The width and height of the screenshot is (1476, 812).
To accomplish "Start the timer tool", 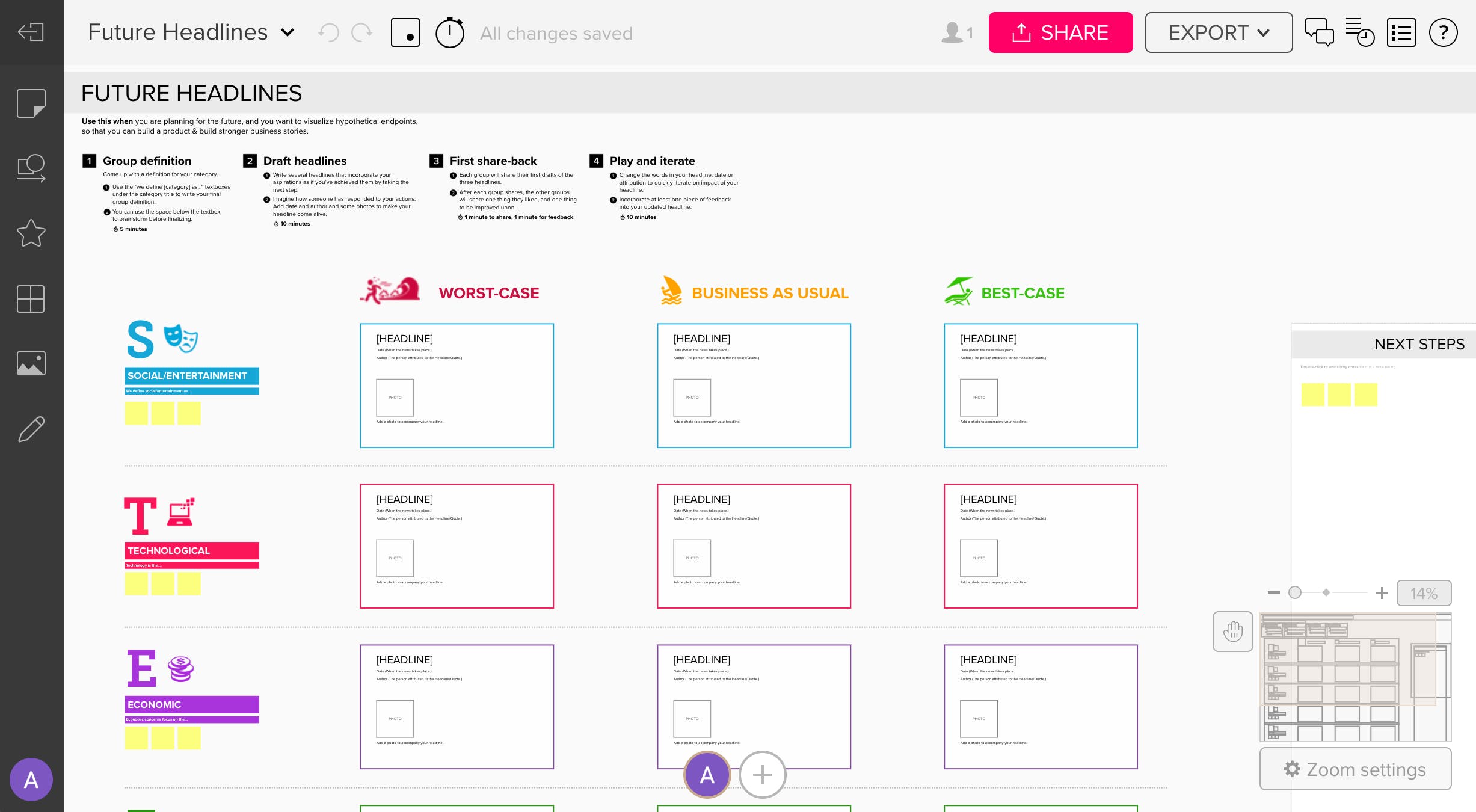I will pos(449,33).
